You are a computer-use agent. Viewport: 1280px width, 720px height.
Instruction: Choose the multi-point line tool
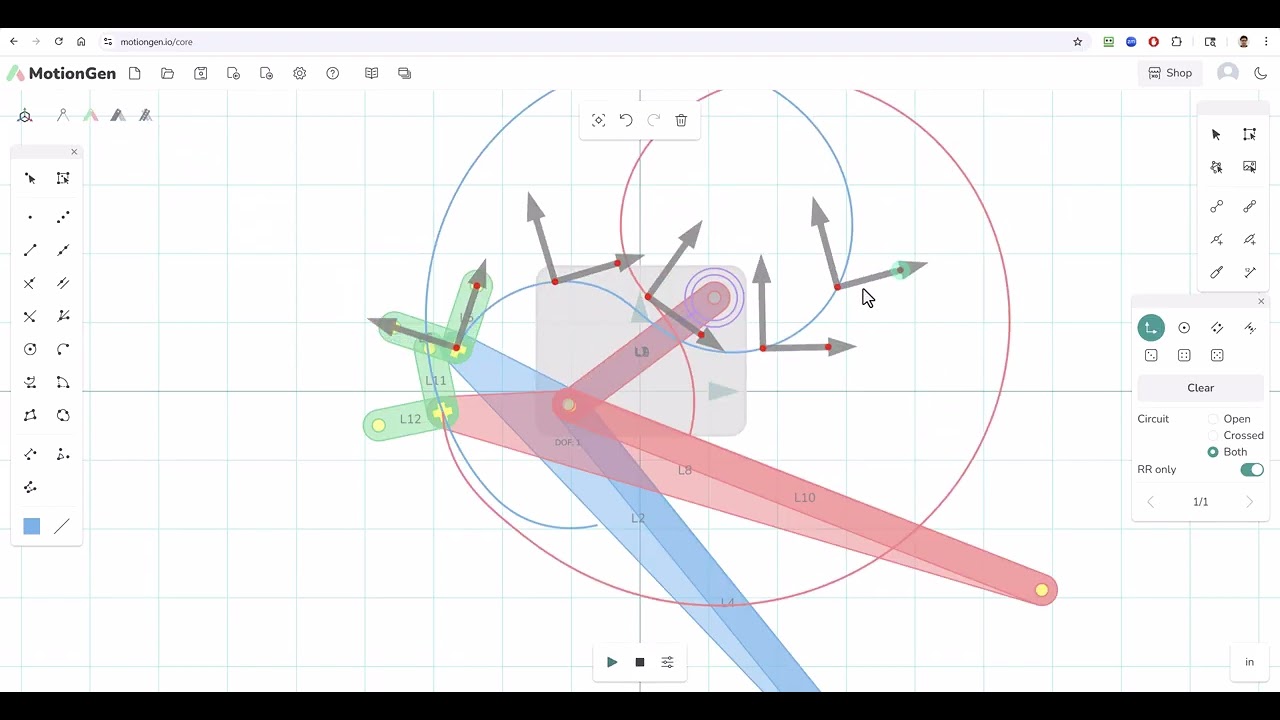[x=63, y=217]
